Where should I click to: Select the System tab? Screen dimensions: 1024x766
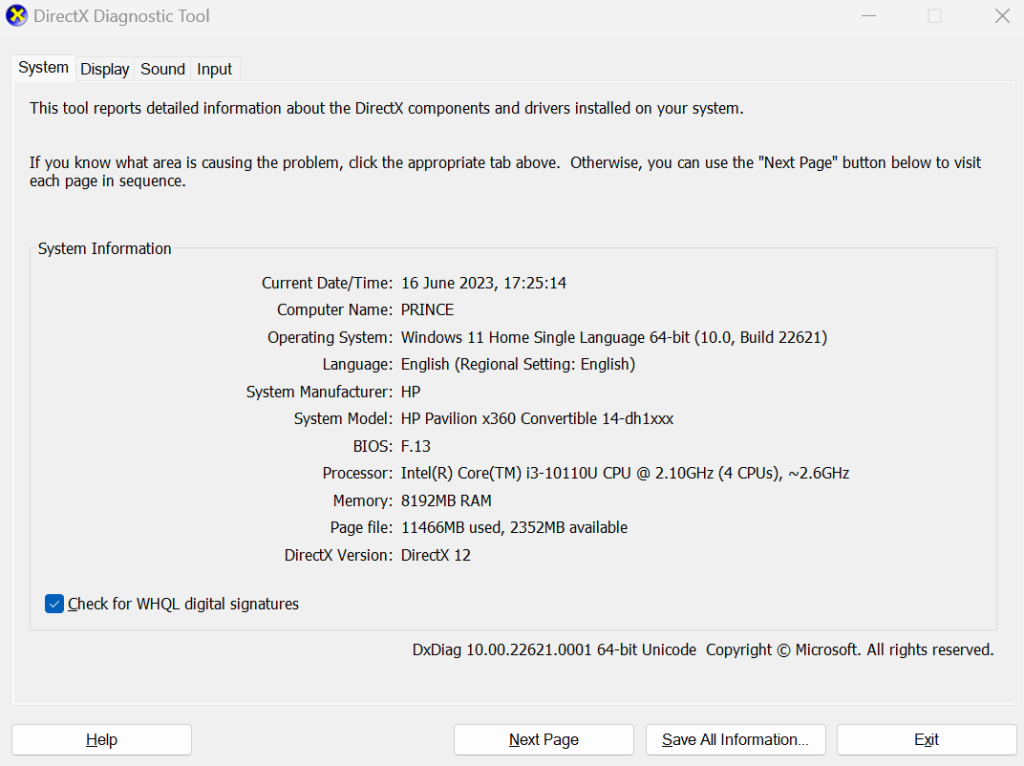click(x=44, y=68)
